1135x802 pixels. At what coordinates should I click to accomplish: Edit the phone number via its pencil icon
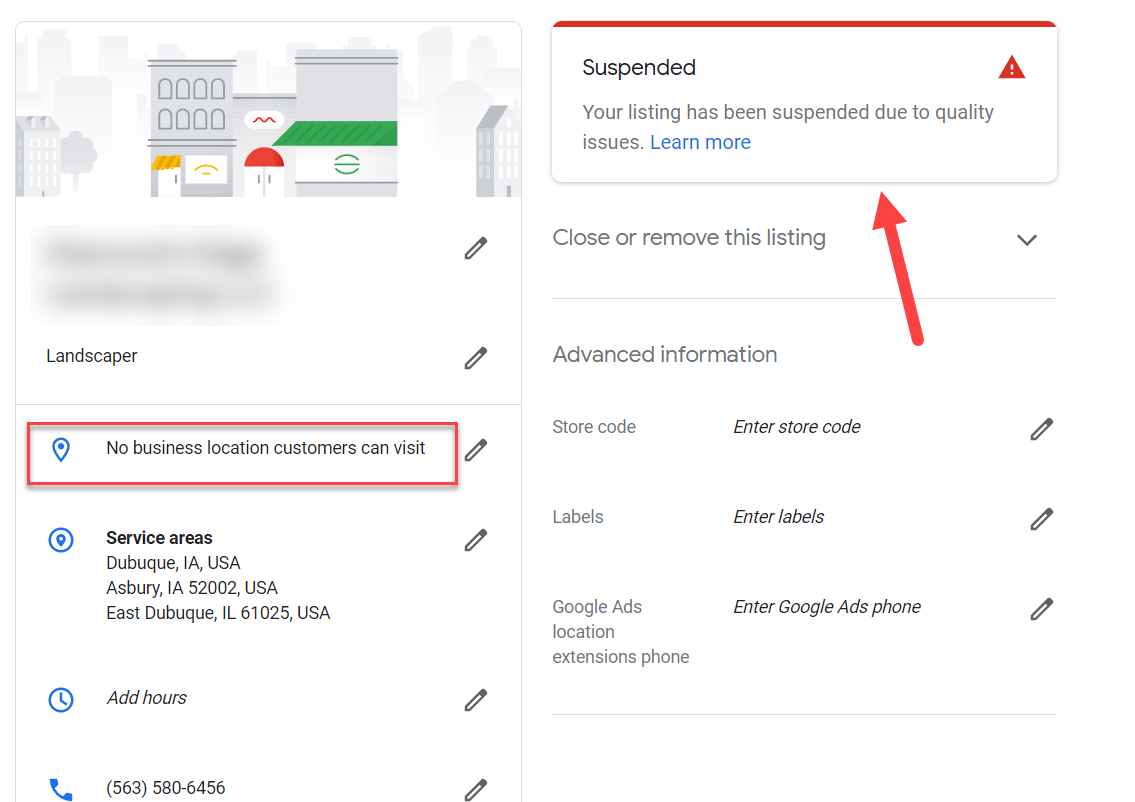click(476, 790)
